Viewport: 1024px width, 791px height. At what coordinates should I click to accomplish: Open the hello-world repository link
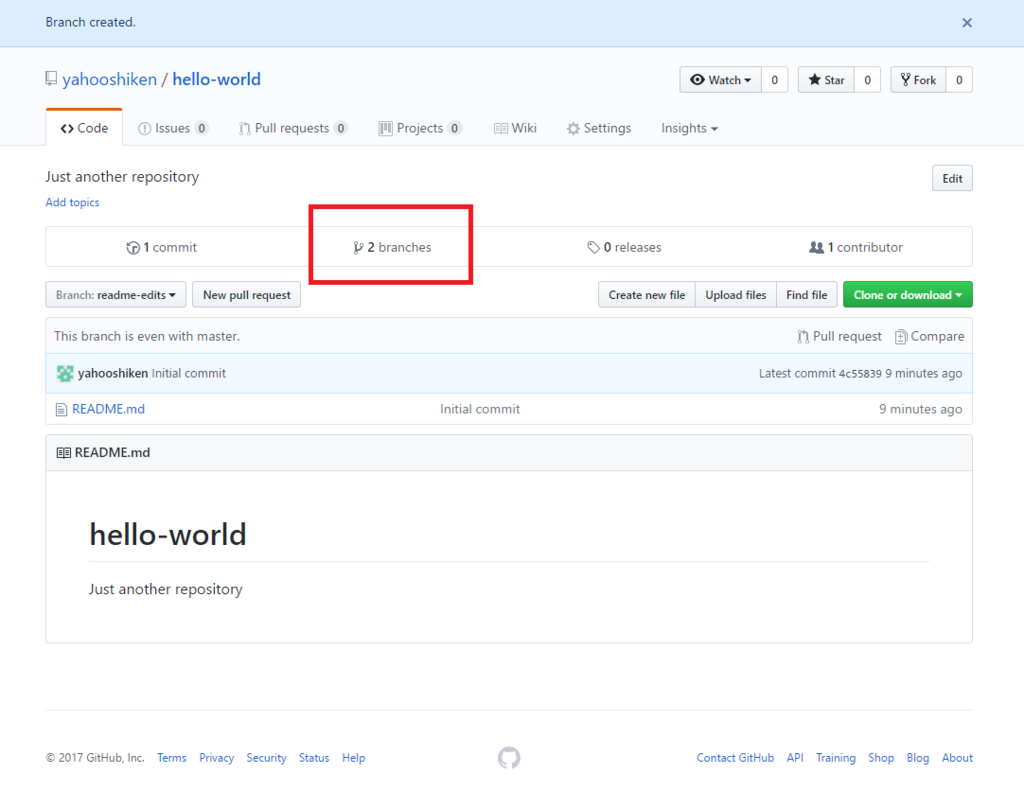[x=216, y=79]
